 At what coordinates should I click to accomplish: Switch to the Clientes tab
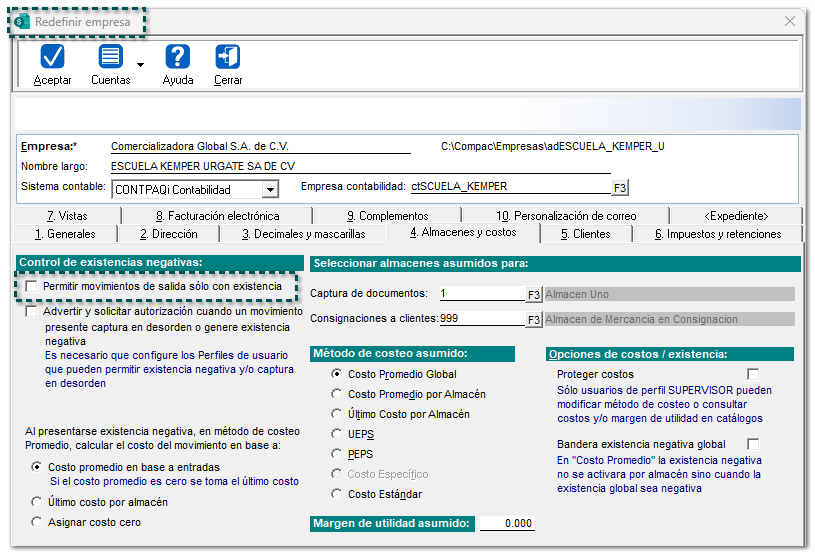pyautogui.click(x=585, y=234)
